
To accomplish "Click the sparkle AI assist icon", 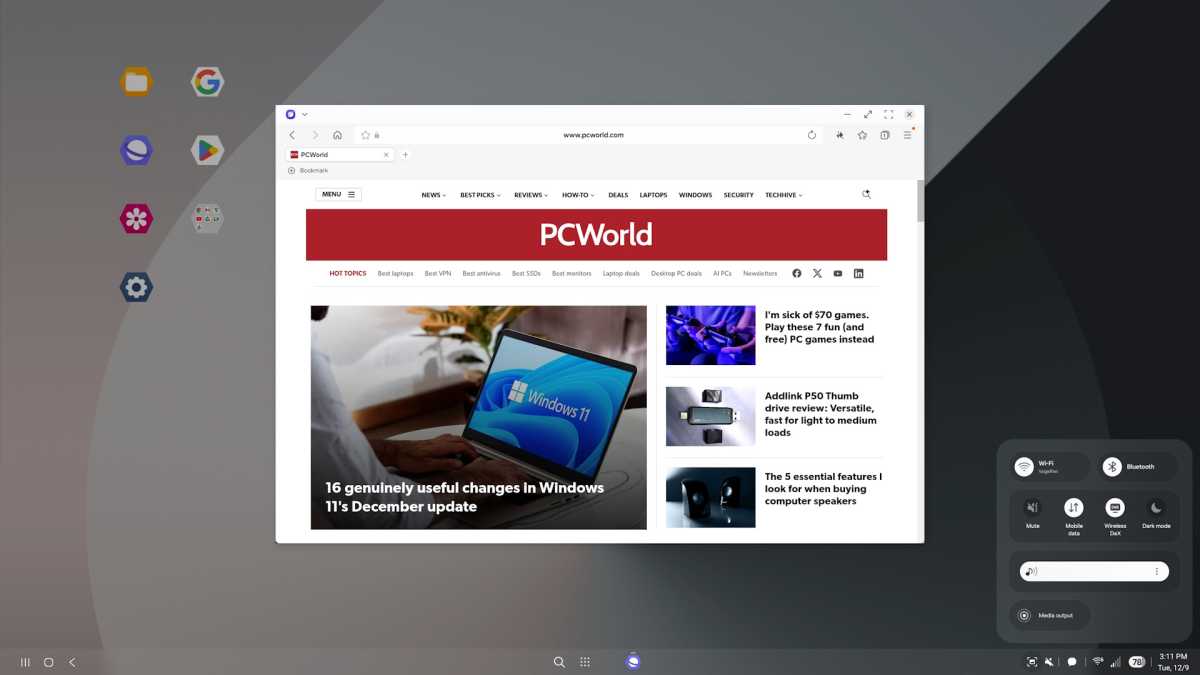I will pos(840,135).
